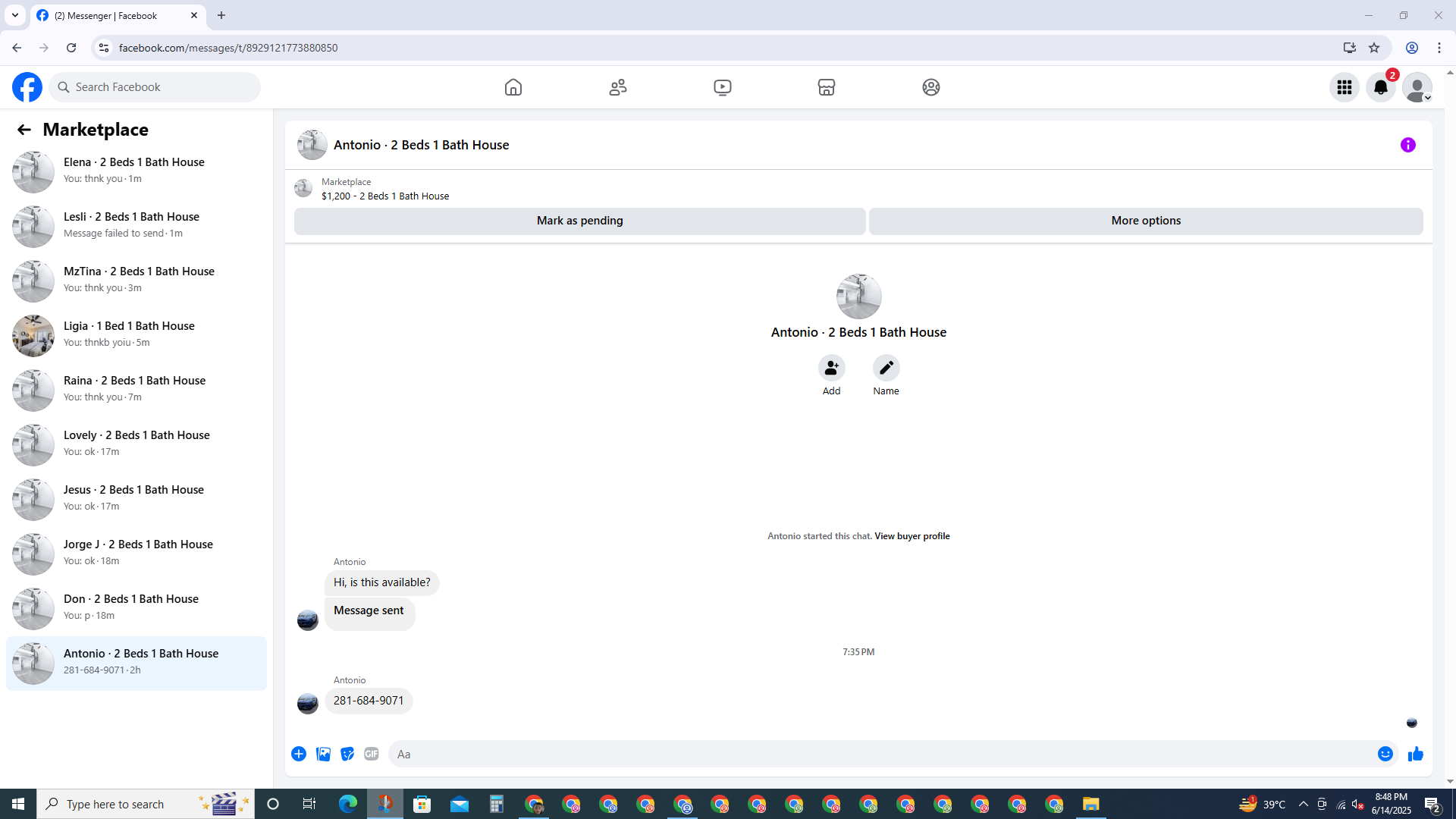This screenshot has width=1456, height=819.
Task: Show hidden system tray icons
Action: point(1303,804)
